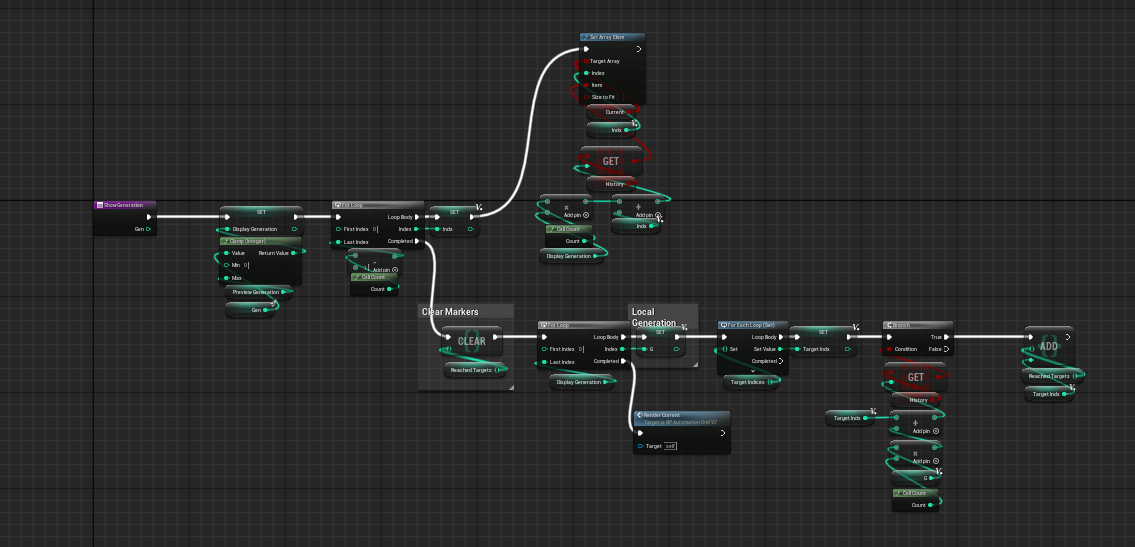This screenshot has height=547, width=1135.
Task: Select the GET node under Branch
Action: [x=916, y=377]
